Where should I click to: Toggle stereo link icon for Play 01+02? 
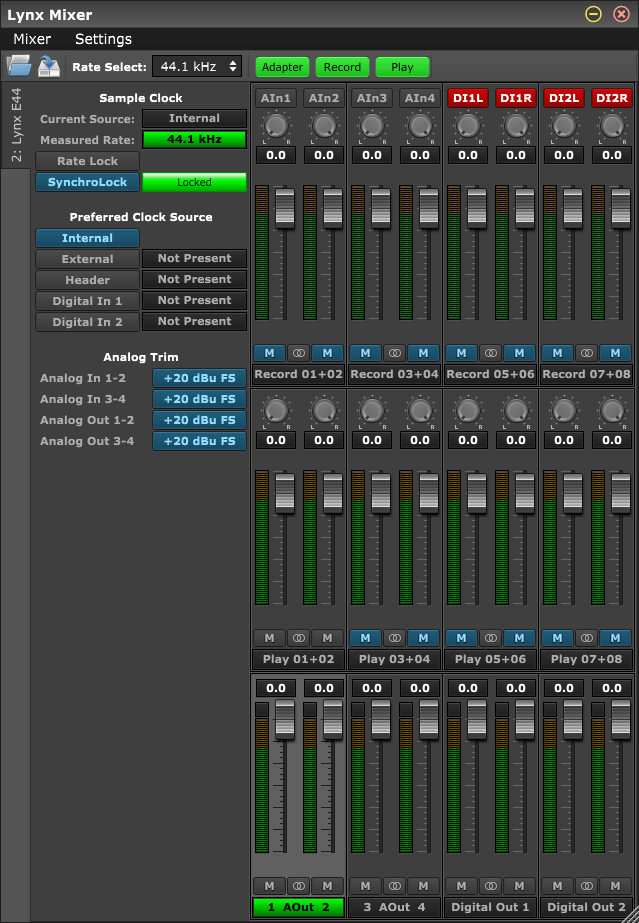(x=299, y=638)
